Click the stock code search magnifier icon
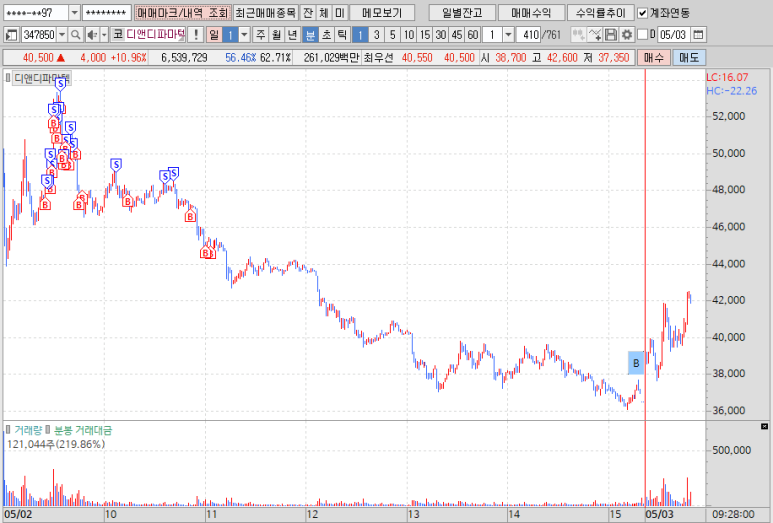 (x=75, y=35)
